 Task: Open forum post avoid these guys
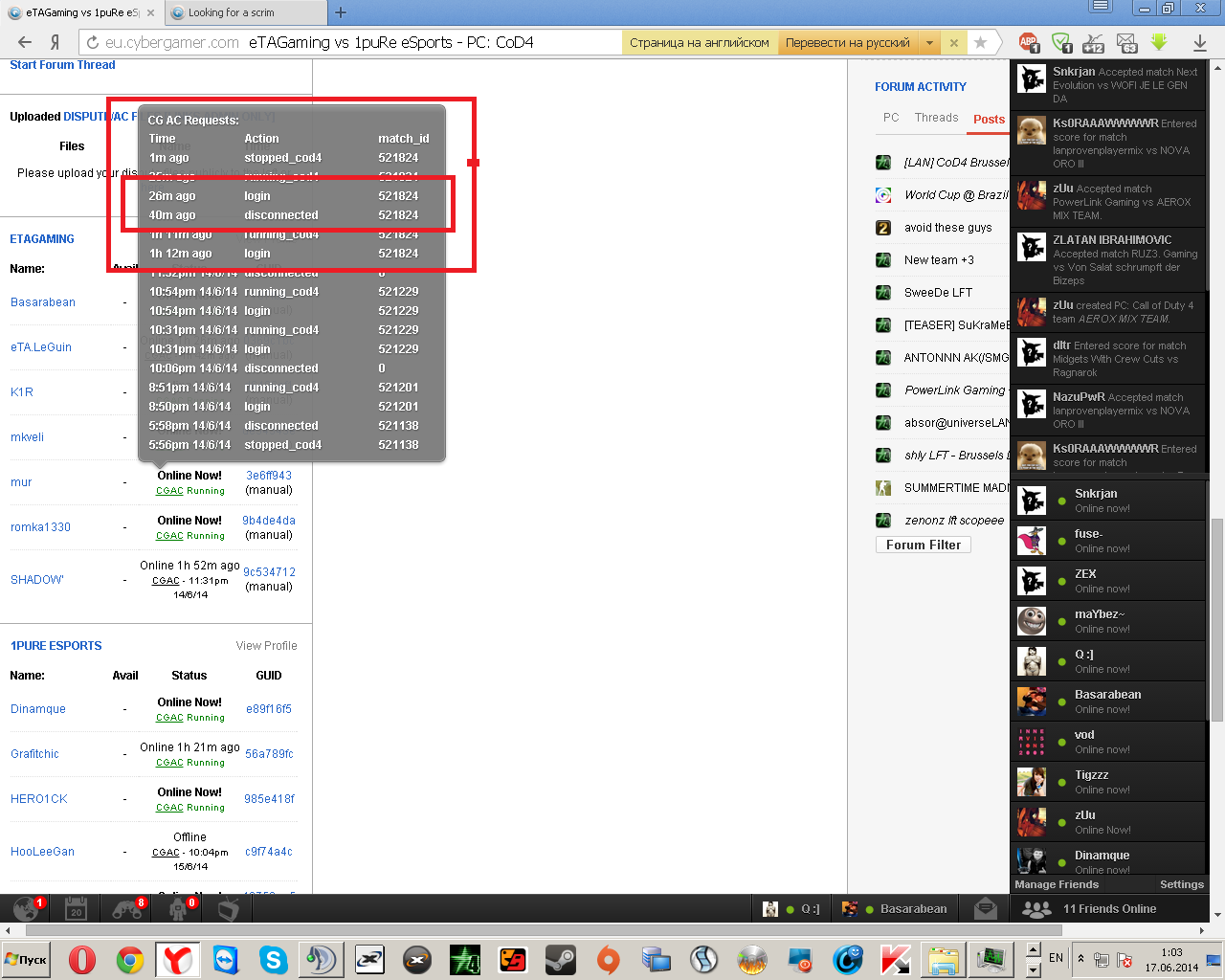click(x=947, y=228)
